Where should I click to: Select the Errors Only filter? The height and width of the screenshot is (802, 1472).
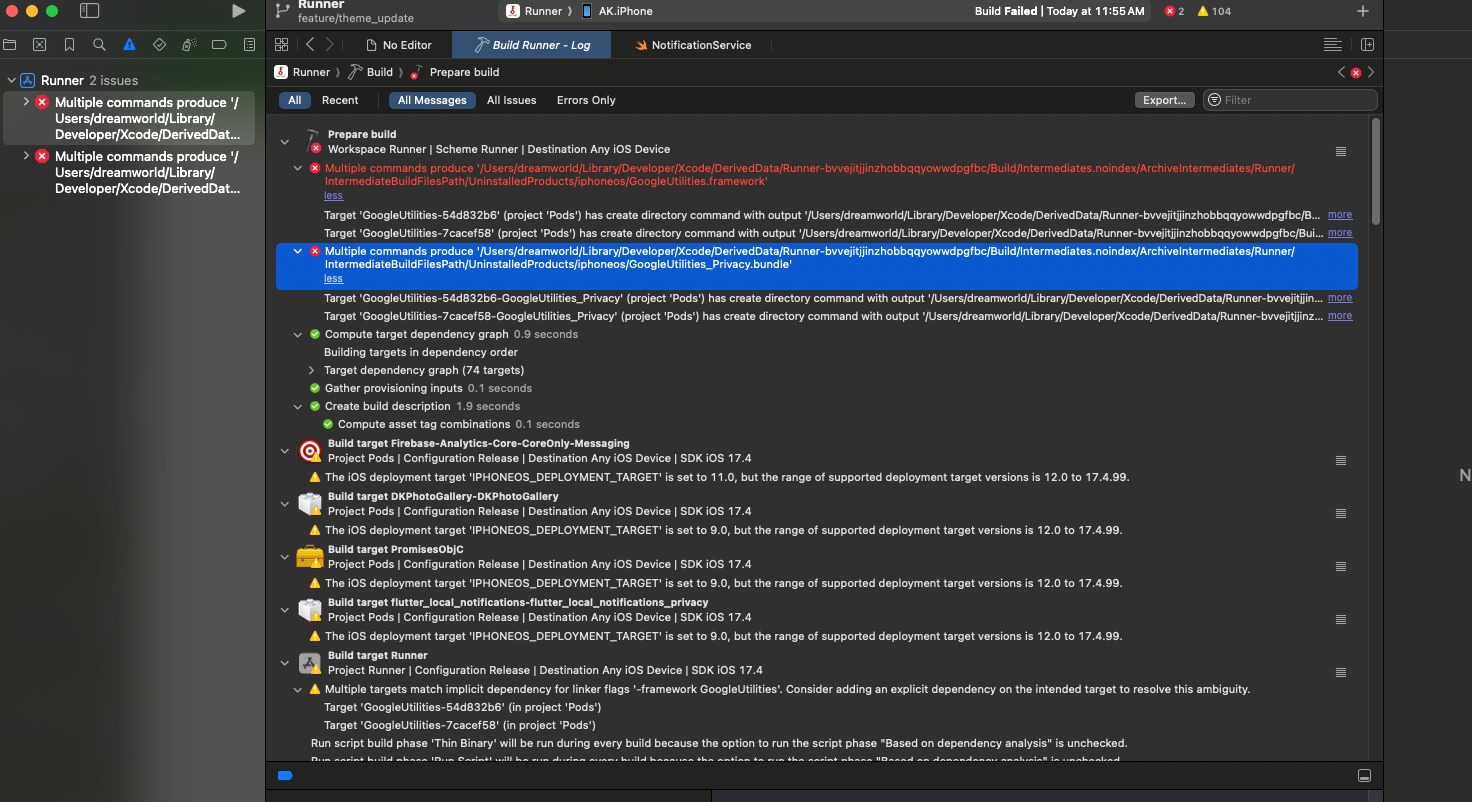tap(586, 100)
